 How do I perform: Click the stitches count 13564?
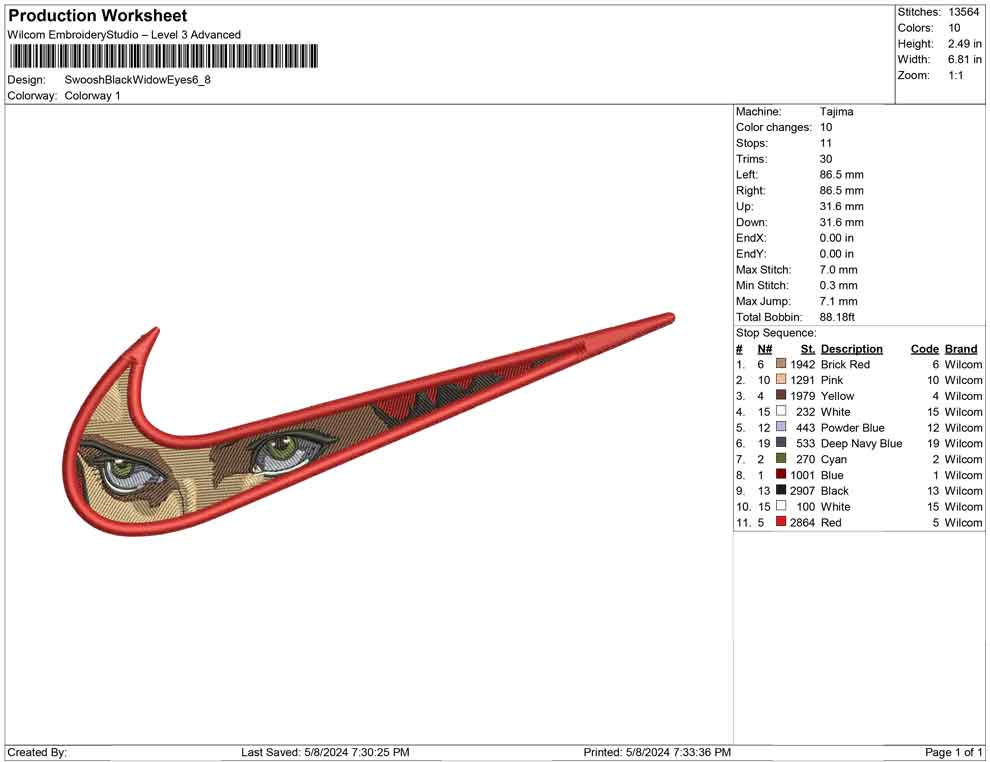coord(963,12)
